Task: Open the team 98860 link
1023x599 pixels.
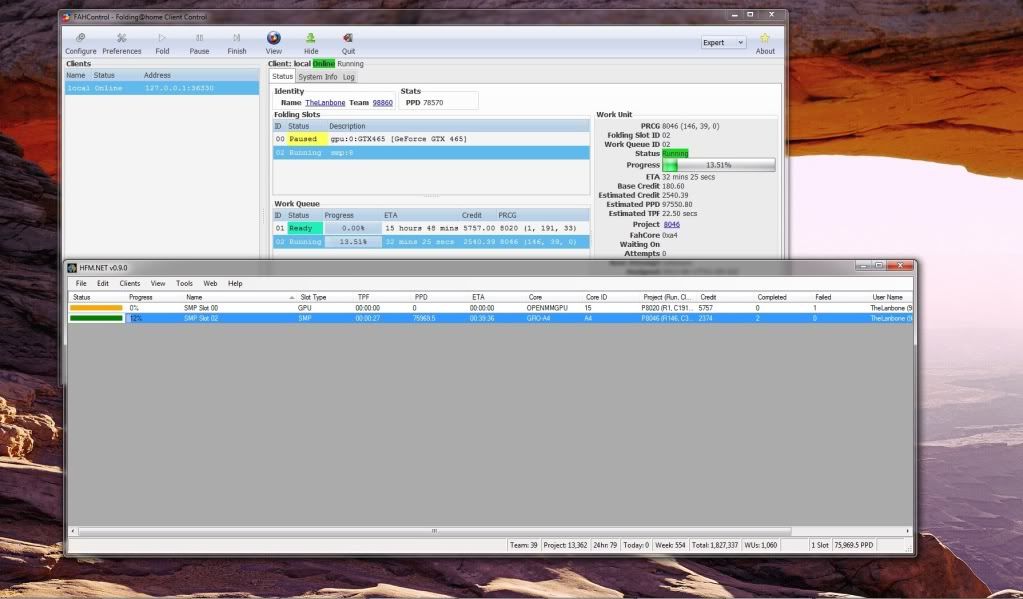Action: click(382, 102)
